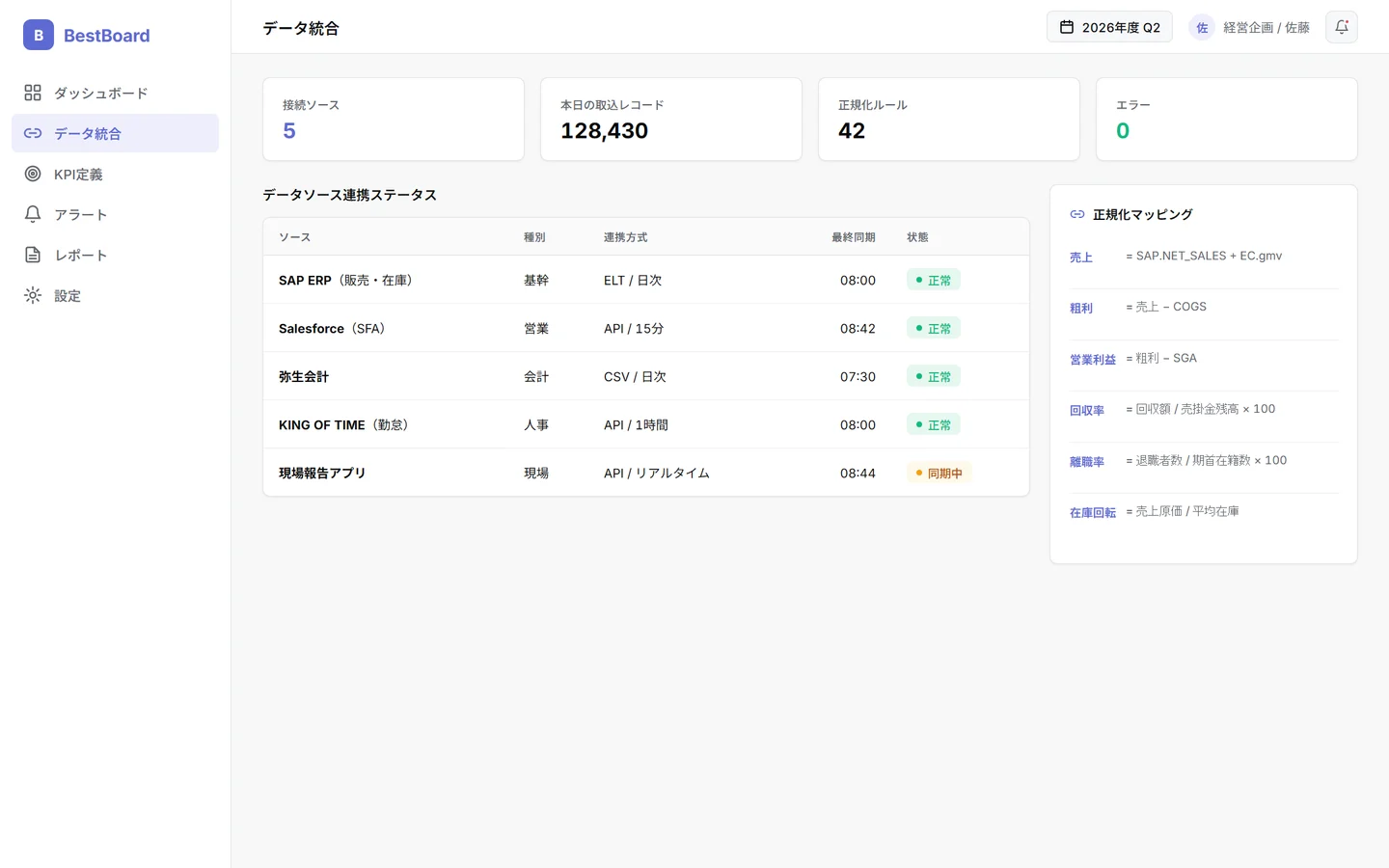Screen dimensions: 1389x868
Task: Click the BestBoard brand name
Action: tap(107, 36)
